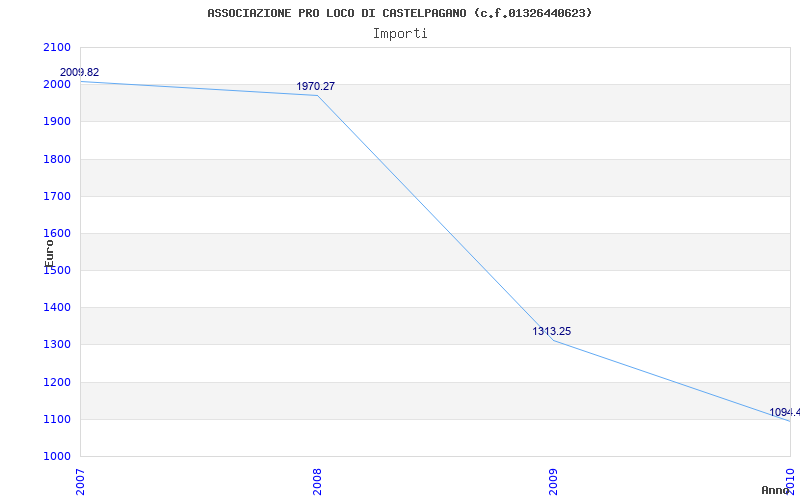Image resolution: width=800 pixels, height=500 pixels.
Task: Click the 1800 y-axis tick label
Action: click(57, 159)
